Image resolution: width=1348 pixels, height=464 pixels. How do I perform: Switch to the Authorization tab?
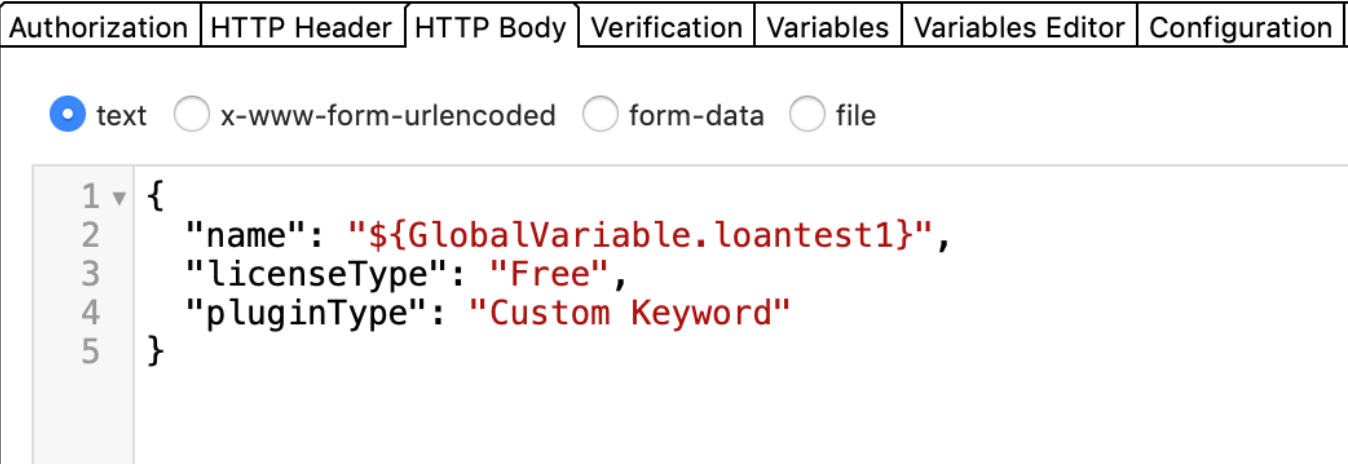(x=99, y=27)
